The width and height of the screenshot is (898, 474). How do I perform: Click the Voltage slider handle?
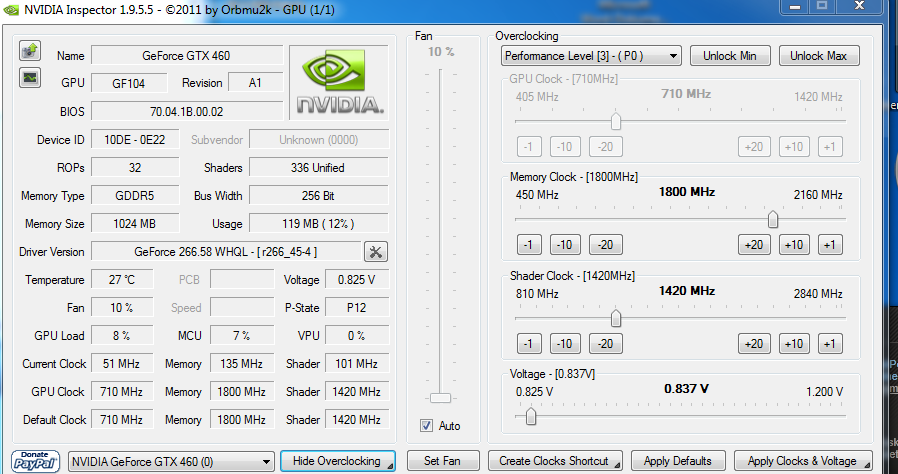pyautogui.click(x=531, y=416)
